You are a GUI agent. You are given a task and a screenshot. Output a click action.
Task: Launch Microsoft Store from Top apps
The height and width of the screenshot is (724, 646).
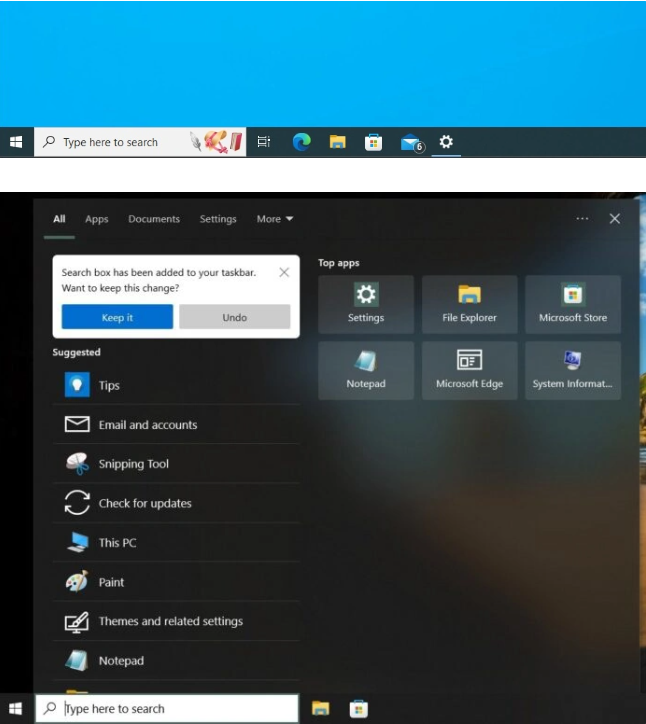pyautogui.click(x=573, y=304)
